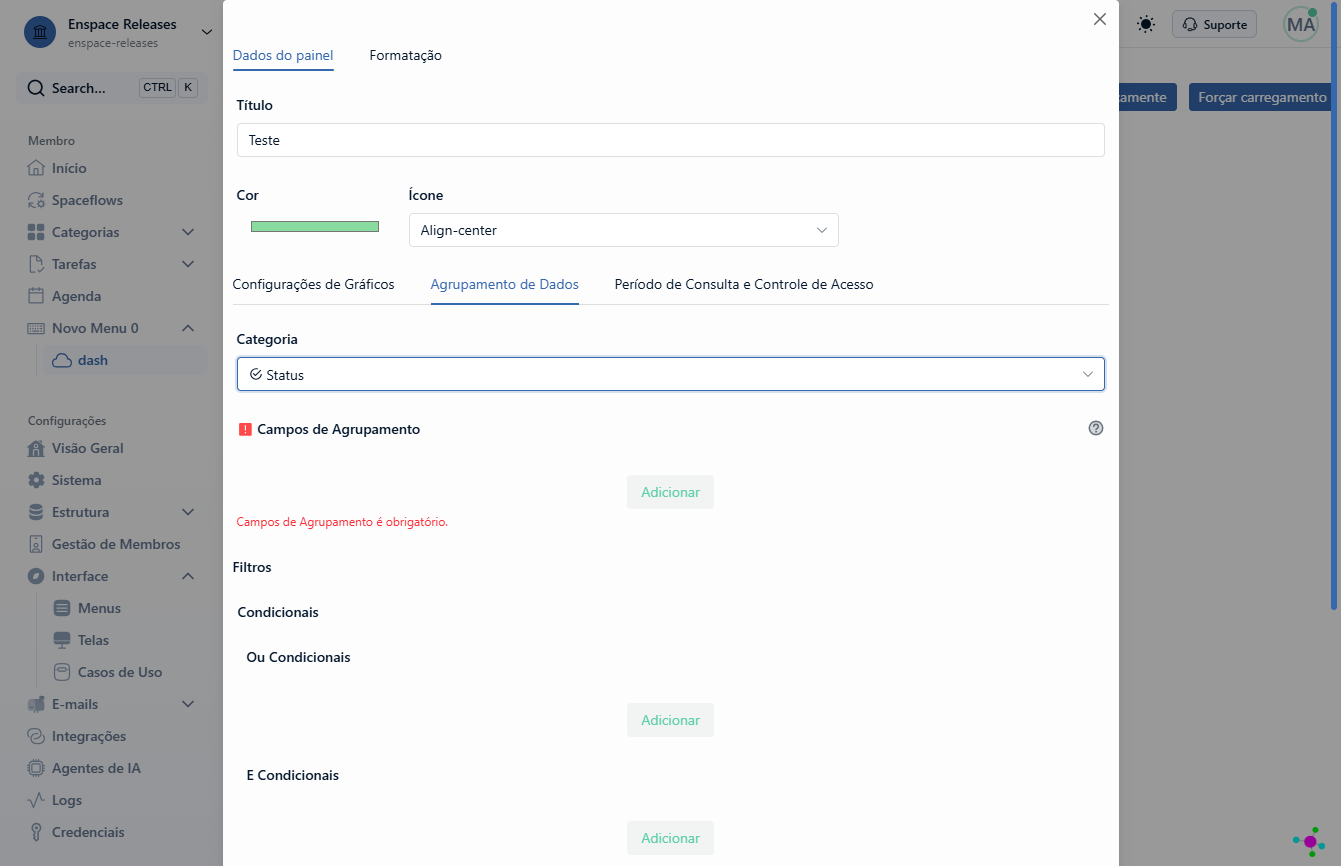Click the Título input field

[x=671, y=140]
